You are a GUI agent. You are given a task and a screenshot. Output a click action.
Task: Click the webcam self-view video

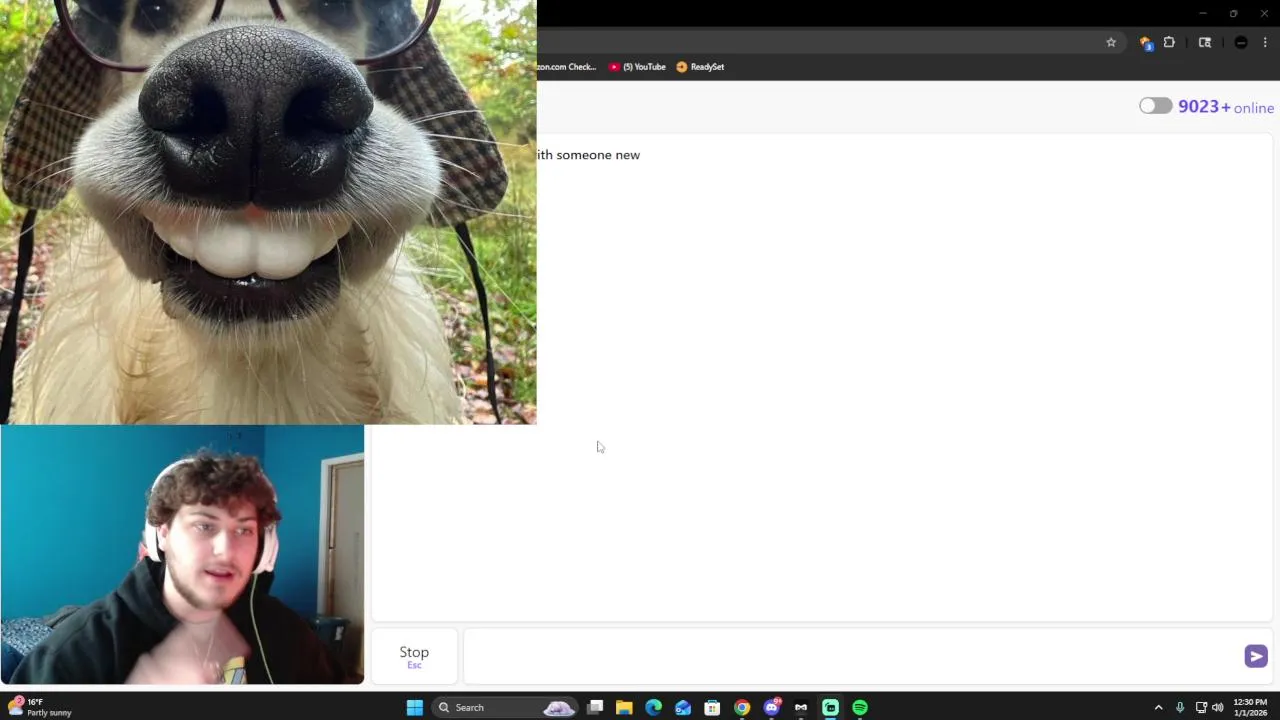click(182, 555)
